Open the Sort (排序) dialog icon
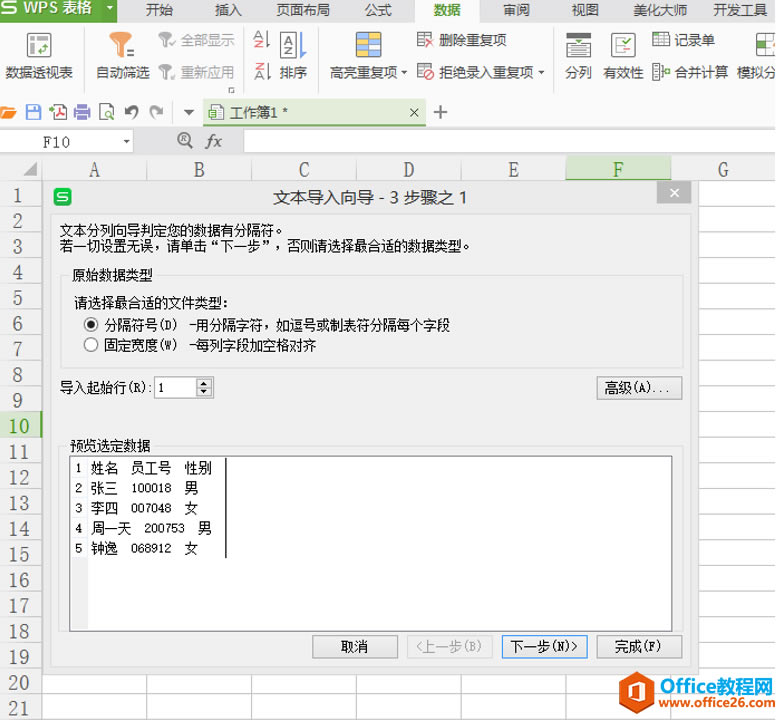The width and height of the screenshot is (782, 720). point(293,45)
